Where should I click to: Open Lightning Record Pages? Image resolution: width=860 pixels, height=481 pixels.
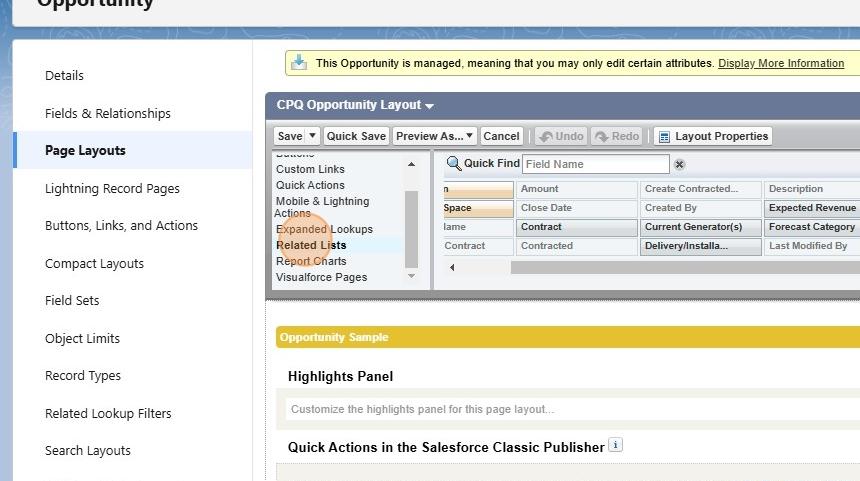112,189
